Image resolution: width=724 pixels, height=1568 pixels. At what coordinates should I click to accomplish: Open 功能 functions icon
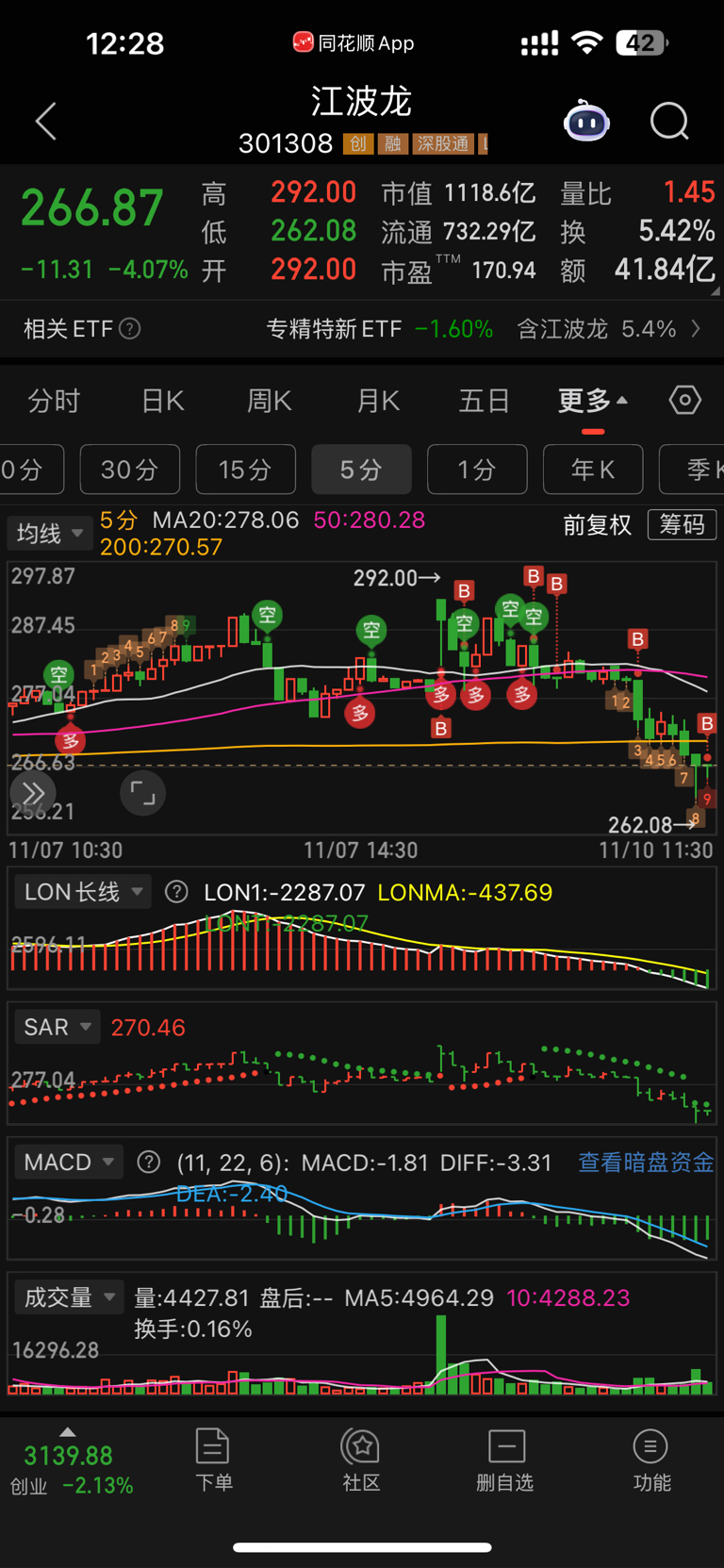(x=651, y=1461)
